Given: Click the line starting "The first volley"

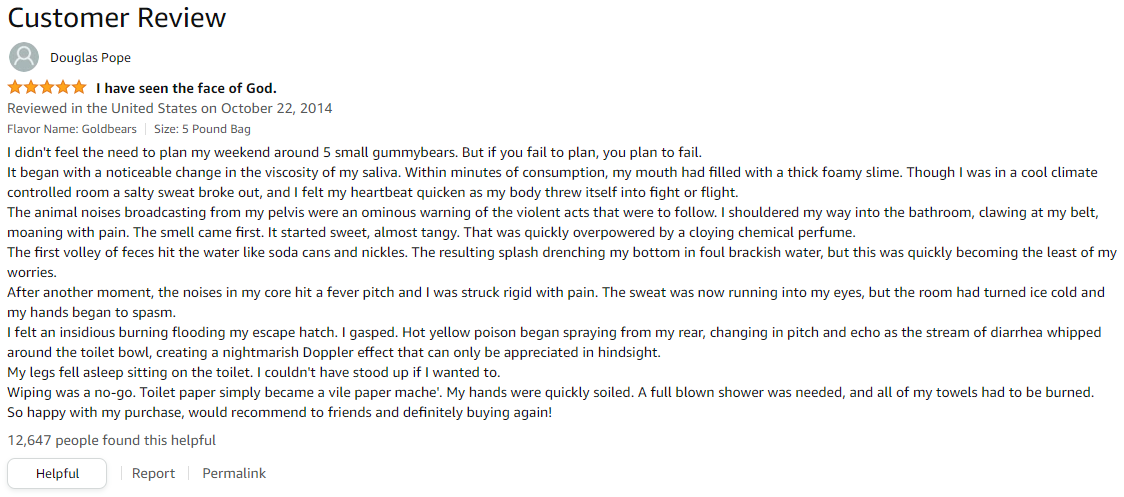Looking at the screenshot, I should (562, 262).
